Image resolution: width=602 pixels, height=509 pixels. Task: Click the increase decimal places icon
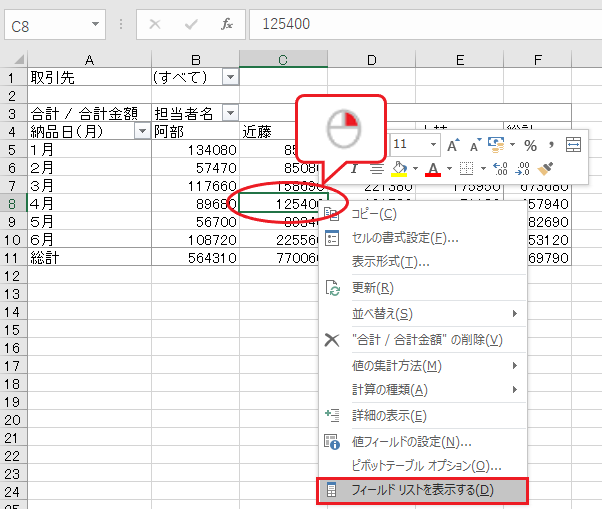click(499, 169)
